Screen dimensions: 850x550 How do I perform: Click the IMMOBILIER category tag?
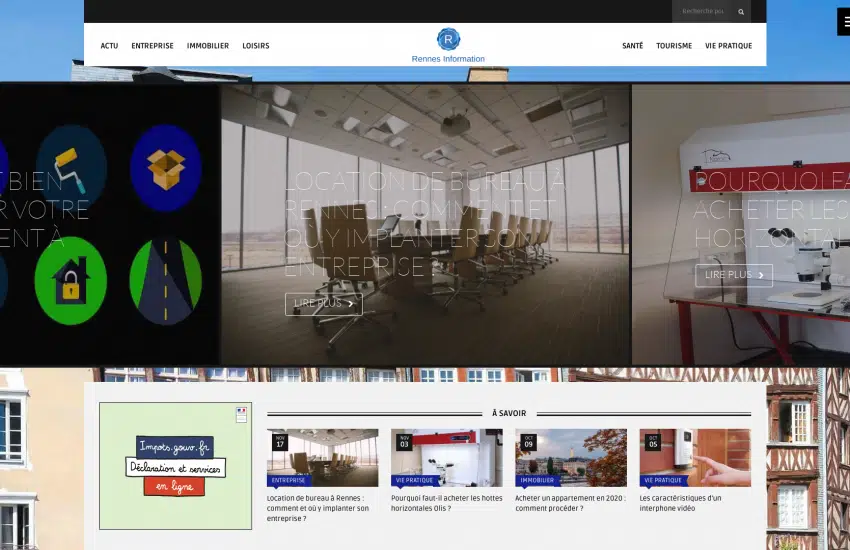tap(537, 480)
